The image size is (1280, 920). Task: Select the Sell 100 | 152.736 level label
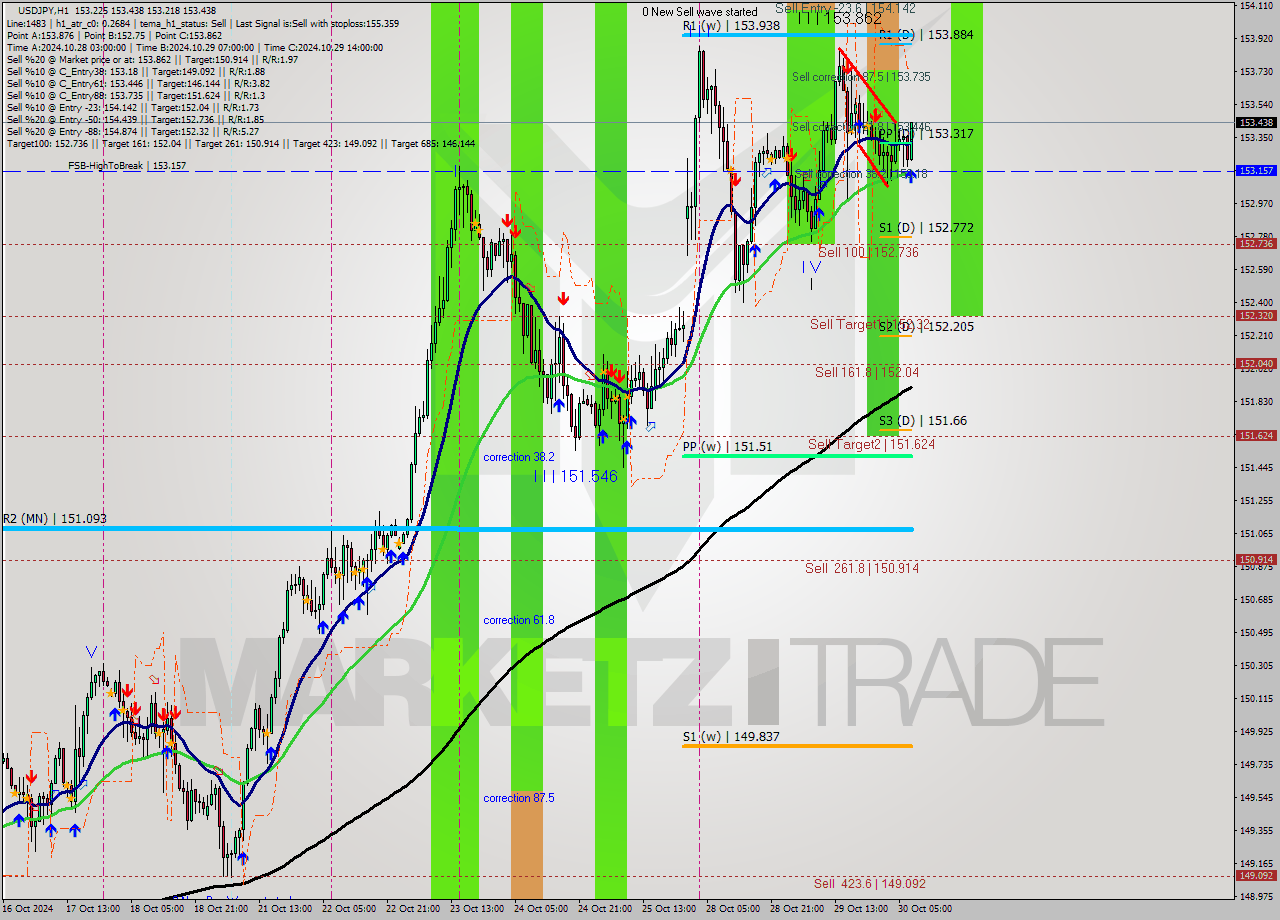click(868, 253)
